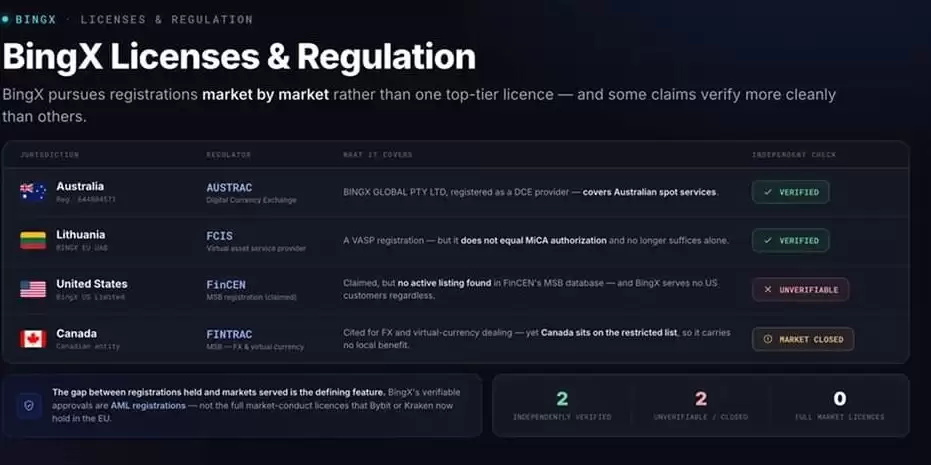
Task: Click the WHAT IT COVERS column header
Action: click(378, 155)
